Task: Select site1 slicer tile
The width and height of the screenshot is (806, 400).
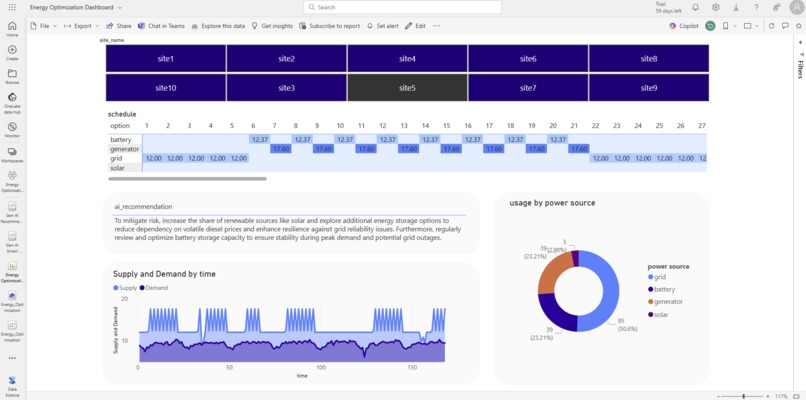Action: click(x=166, y=59)
